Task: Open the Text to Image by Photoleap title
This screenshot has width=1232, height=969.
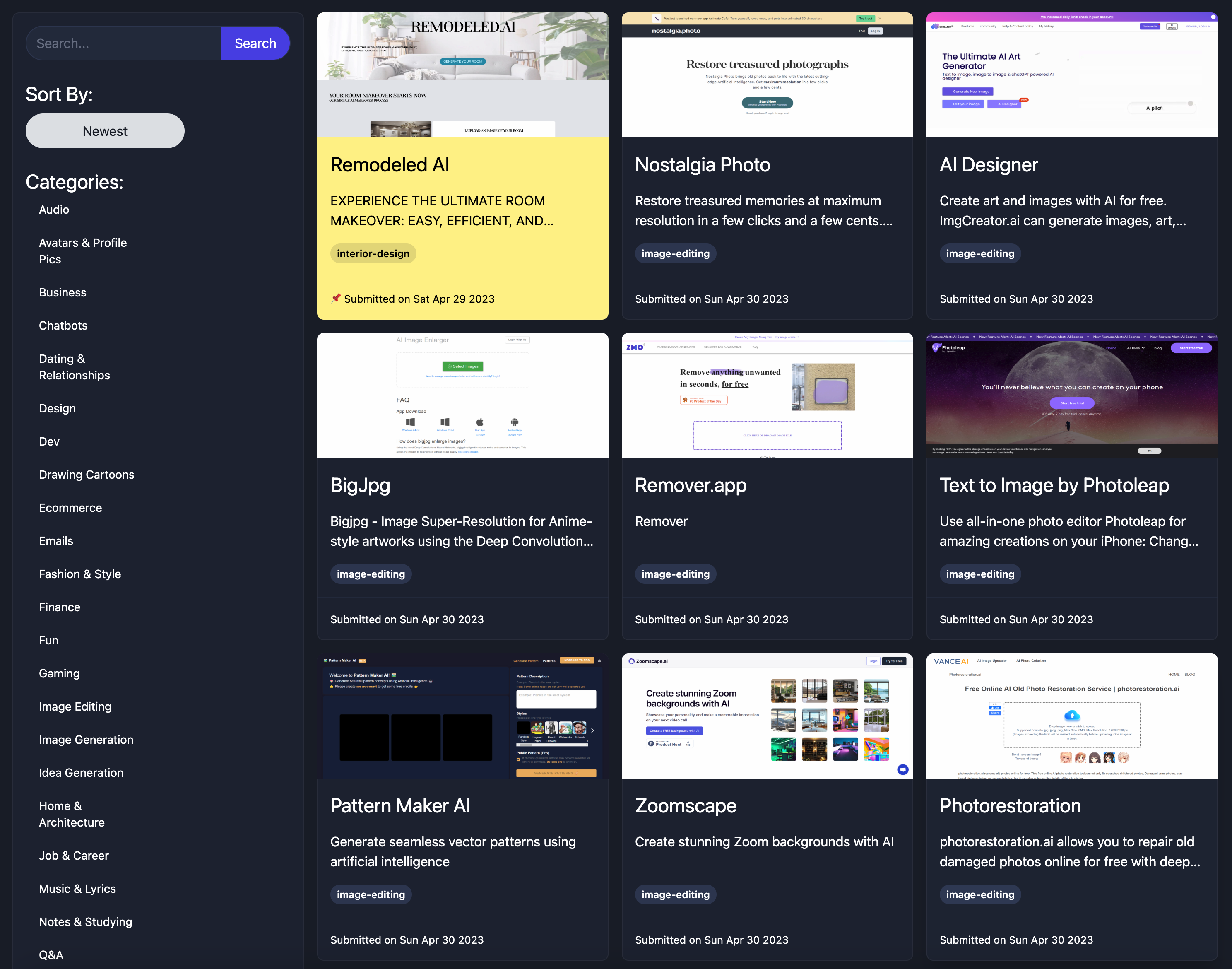Action: [x=1054, y=485]
